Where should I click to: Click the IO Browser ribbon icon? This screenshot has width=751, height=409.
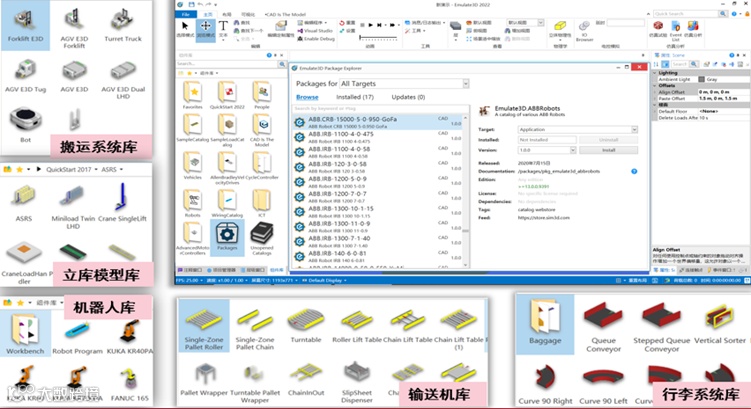pyautogui.click(x=584, y=31)
